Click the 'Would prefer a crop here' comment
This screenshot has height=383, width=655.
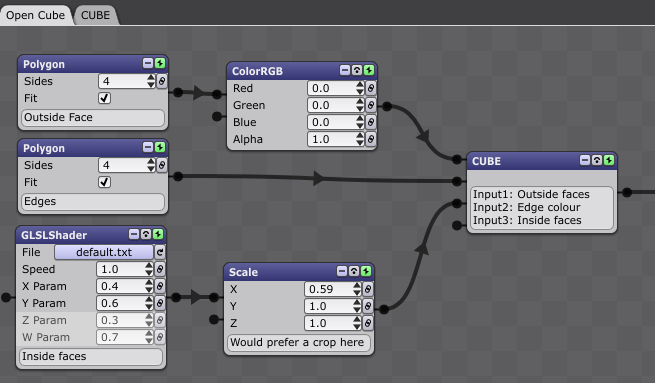[299, 342]
